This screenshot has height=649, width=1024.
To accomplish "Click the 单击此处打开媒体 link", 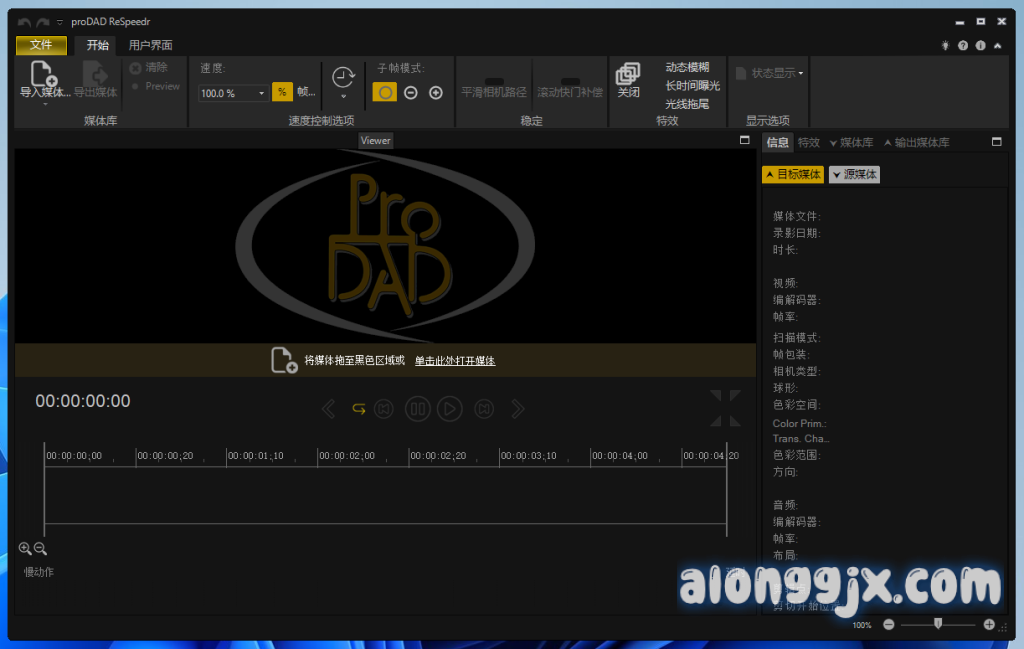I will pos(455,361).
